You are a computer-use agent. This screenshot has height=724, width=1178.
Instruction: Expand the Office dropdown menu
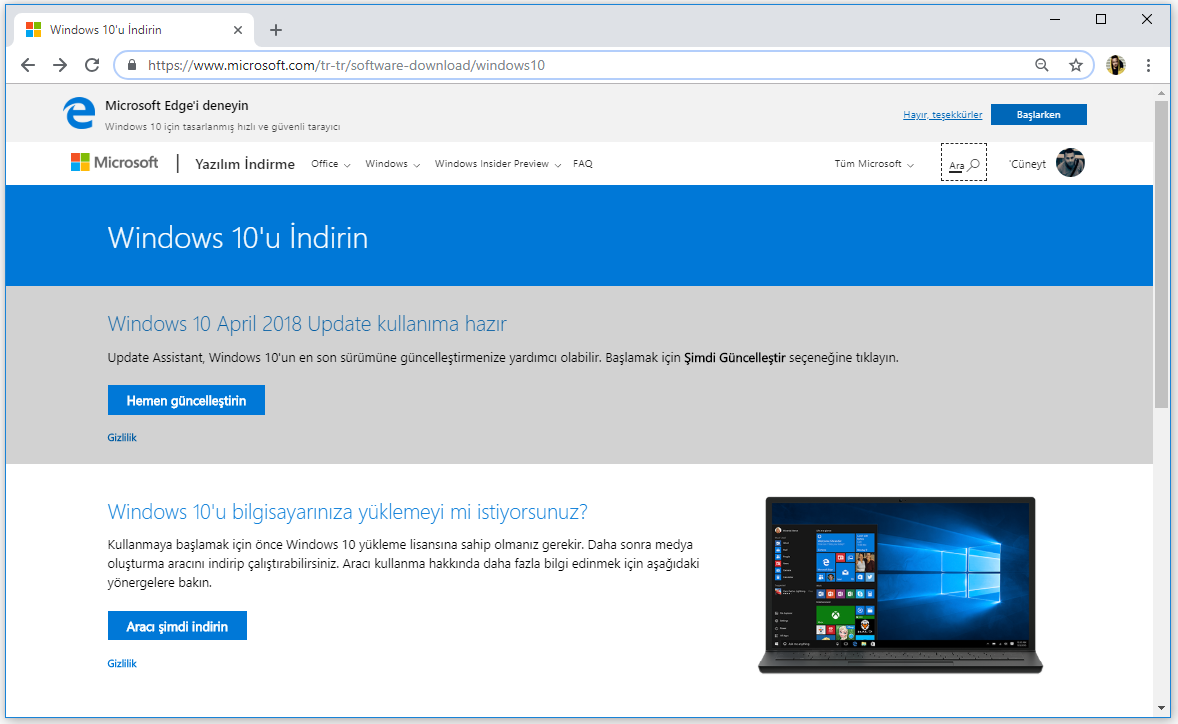[x=330, y=164]
